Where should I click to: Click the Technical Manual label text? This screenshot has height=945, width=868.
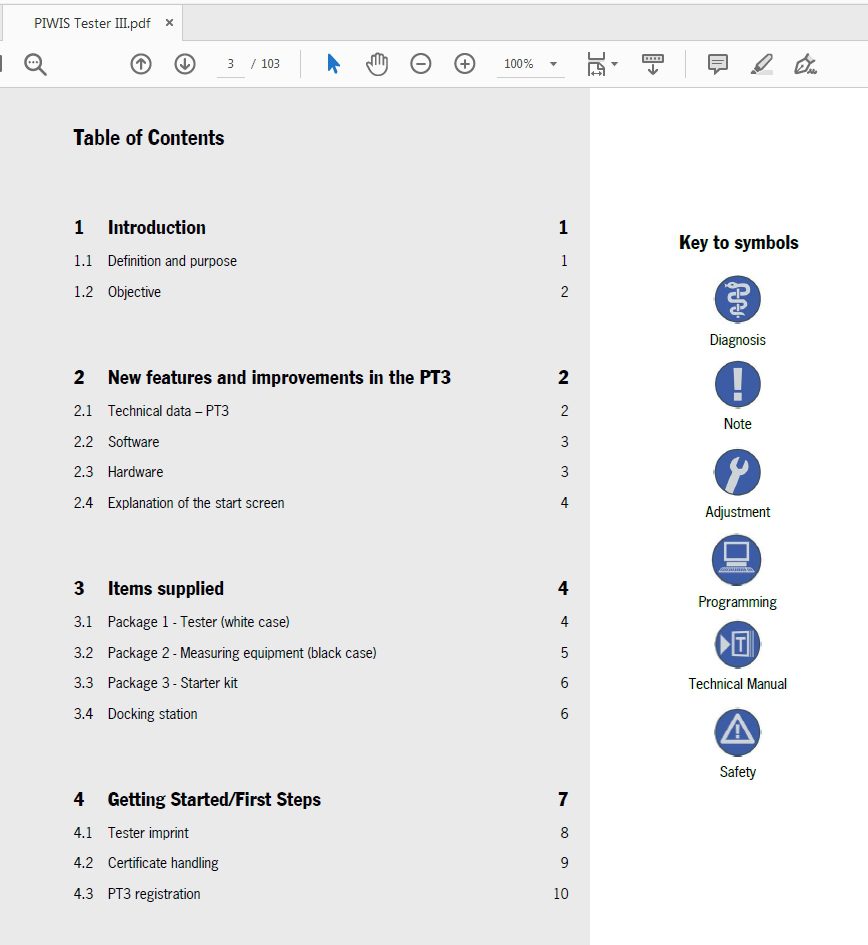click(738, 684)
